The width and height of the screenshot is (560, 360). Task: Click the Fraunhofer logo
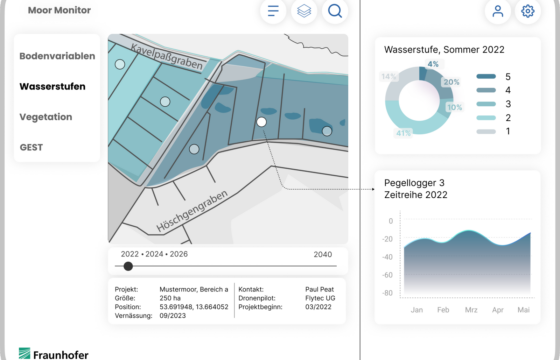click(54, 354)
